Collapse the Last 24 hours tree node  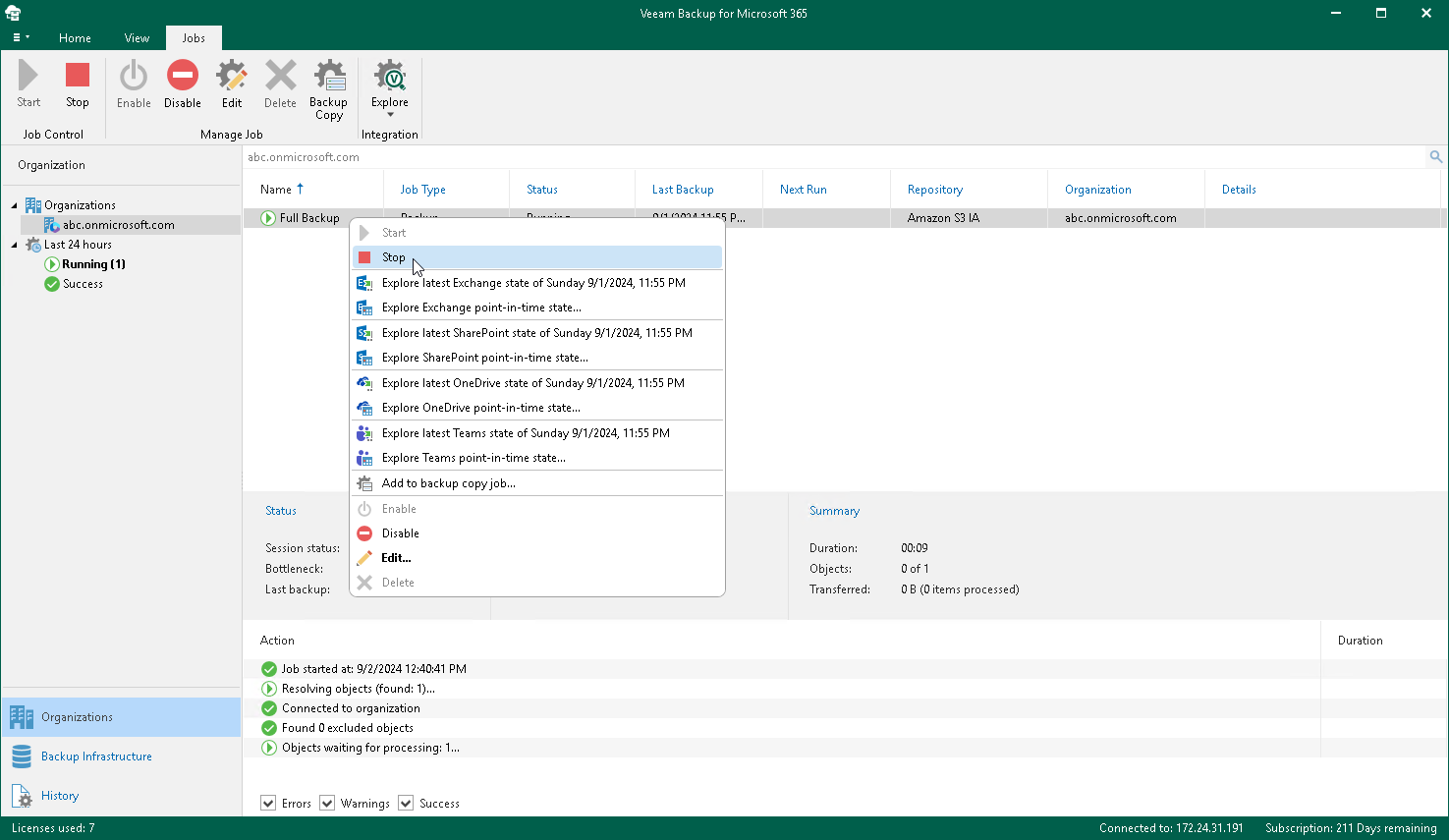point(15,245)
